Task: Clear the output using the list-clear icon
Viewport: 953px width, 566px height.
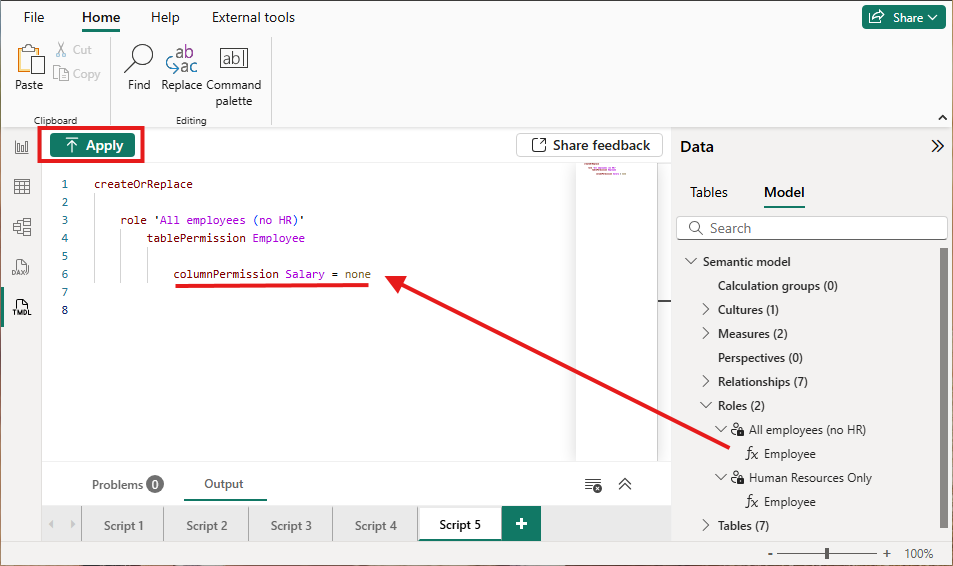Action: click(x=593, y=485)
